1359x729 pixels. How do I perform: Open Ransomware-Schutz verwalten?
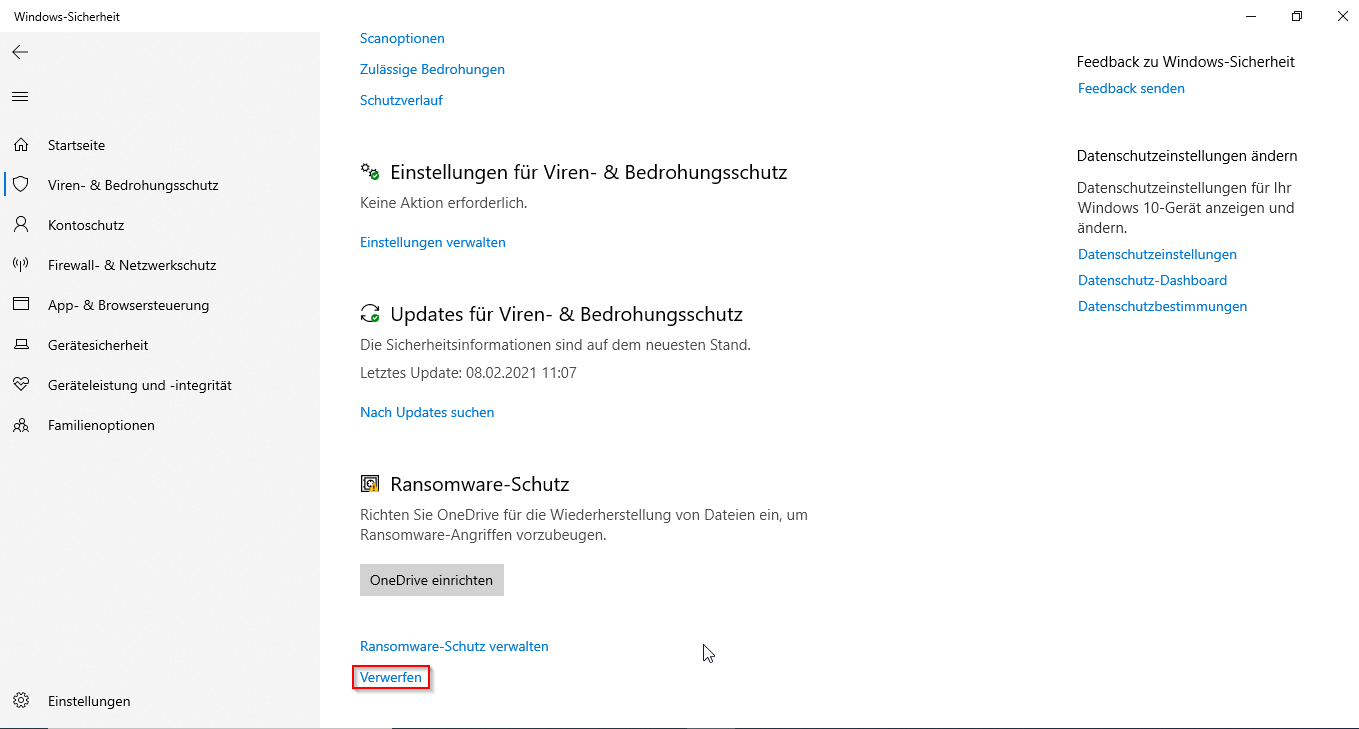point(454,646)
